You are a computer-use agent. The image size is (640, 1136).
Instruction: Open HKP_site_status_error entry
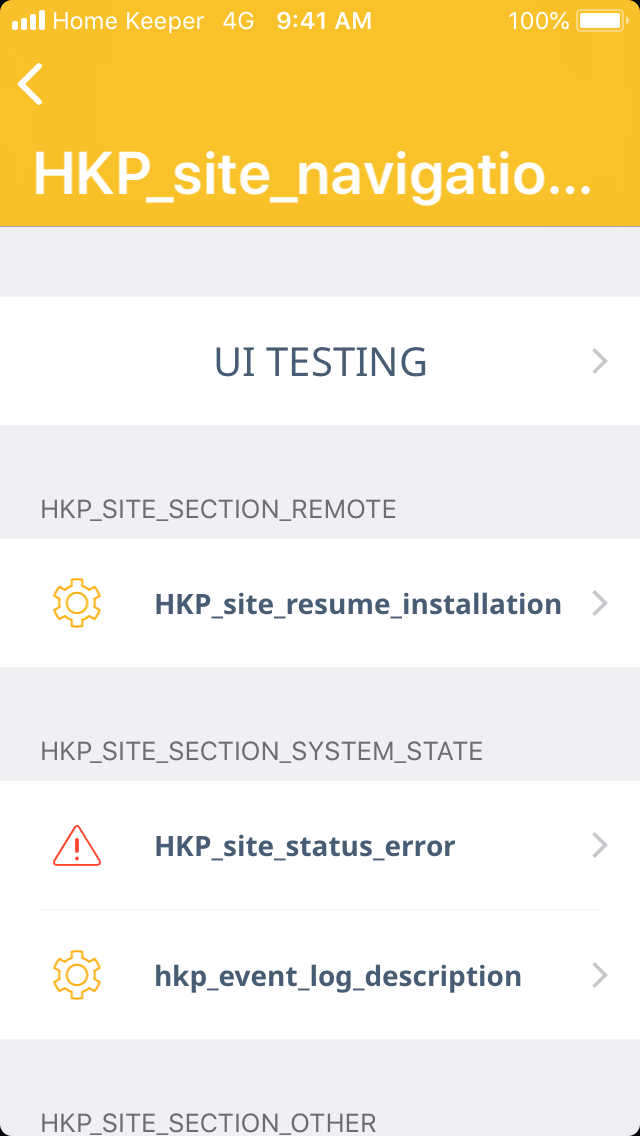(305, 846)
